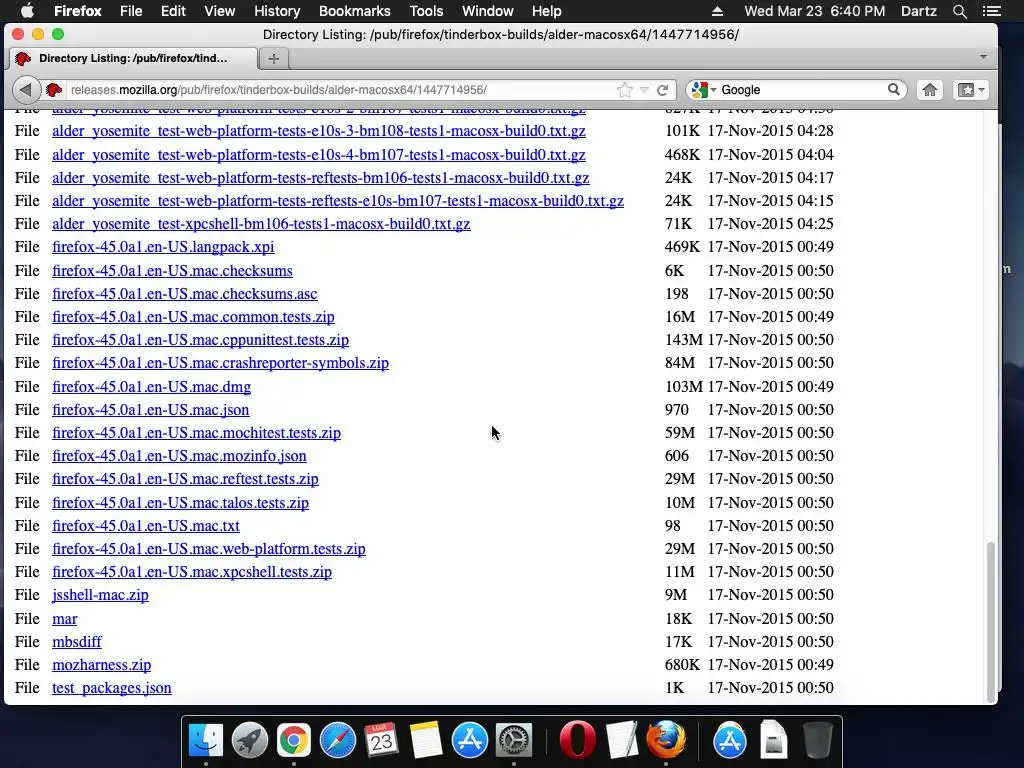Click the date and time in menu bar

(x=814, y=11)
